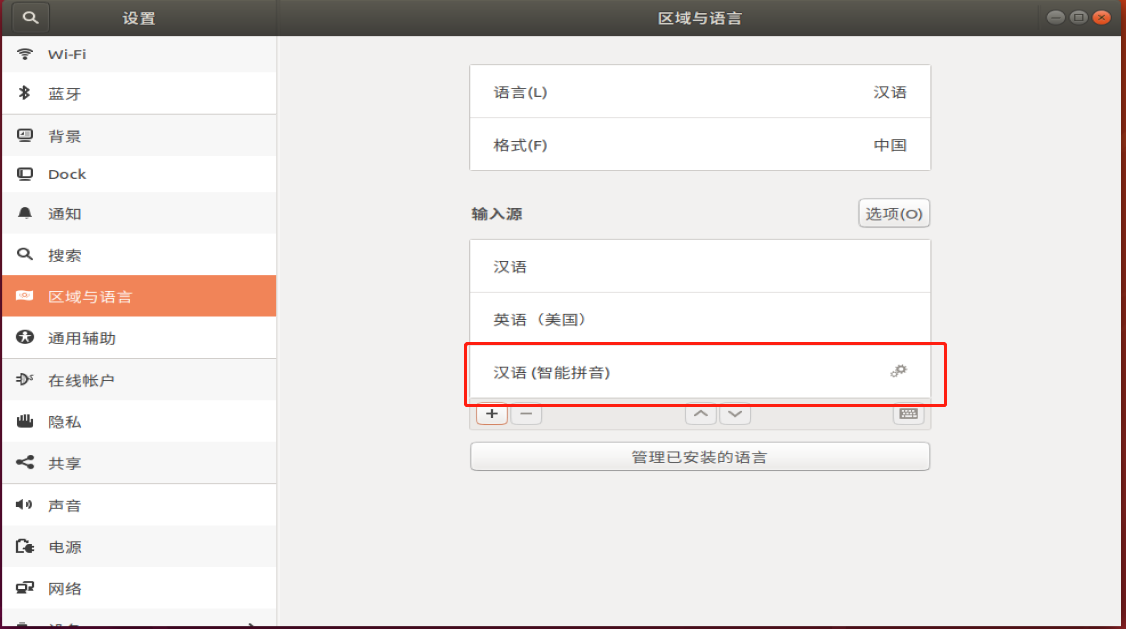Select the 汉语 input source row
Viewport: 1126px width, 629px height.
point(700,266)
